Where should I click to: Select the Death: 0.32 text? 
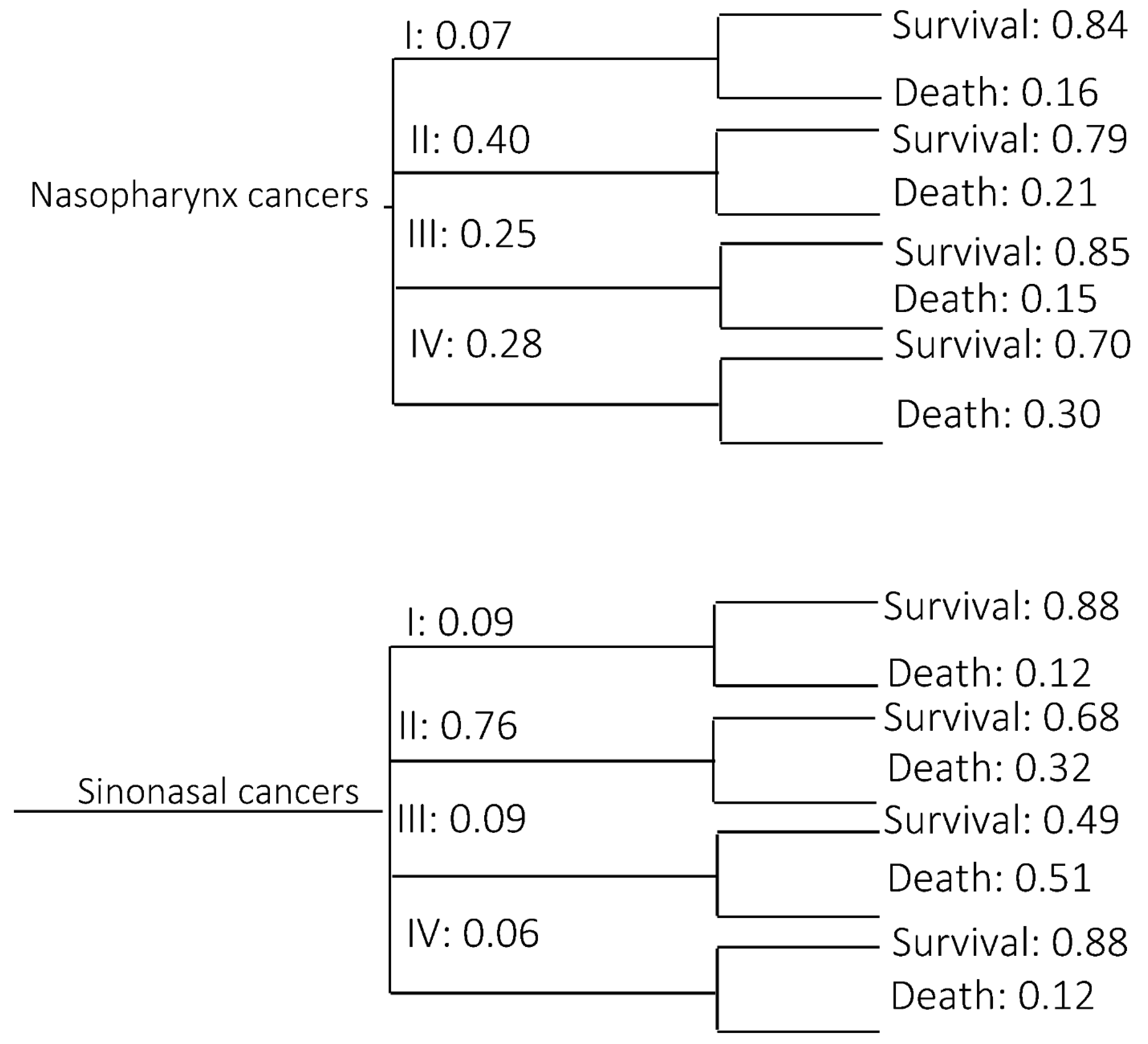point(989,768)
